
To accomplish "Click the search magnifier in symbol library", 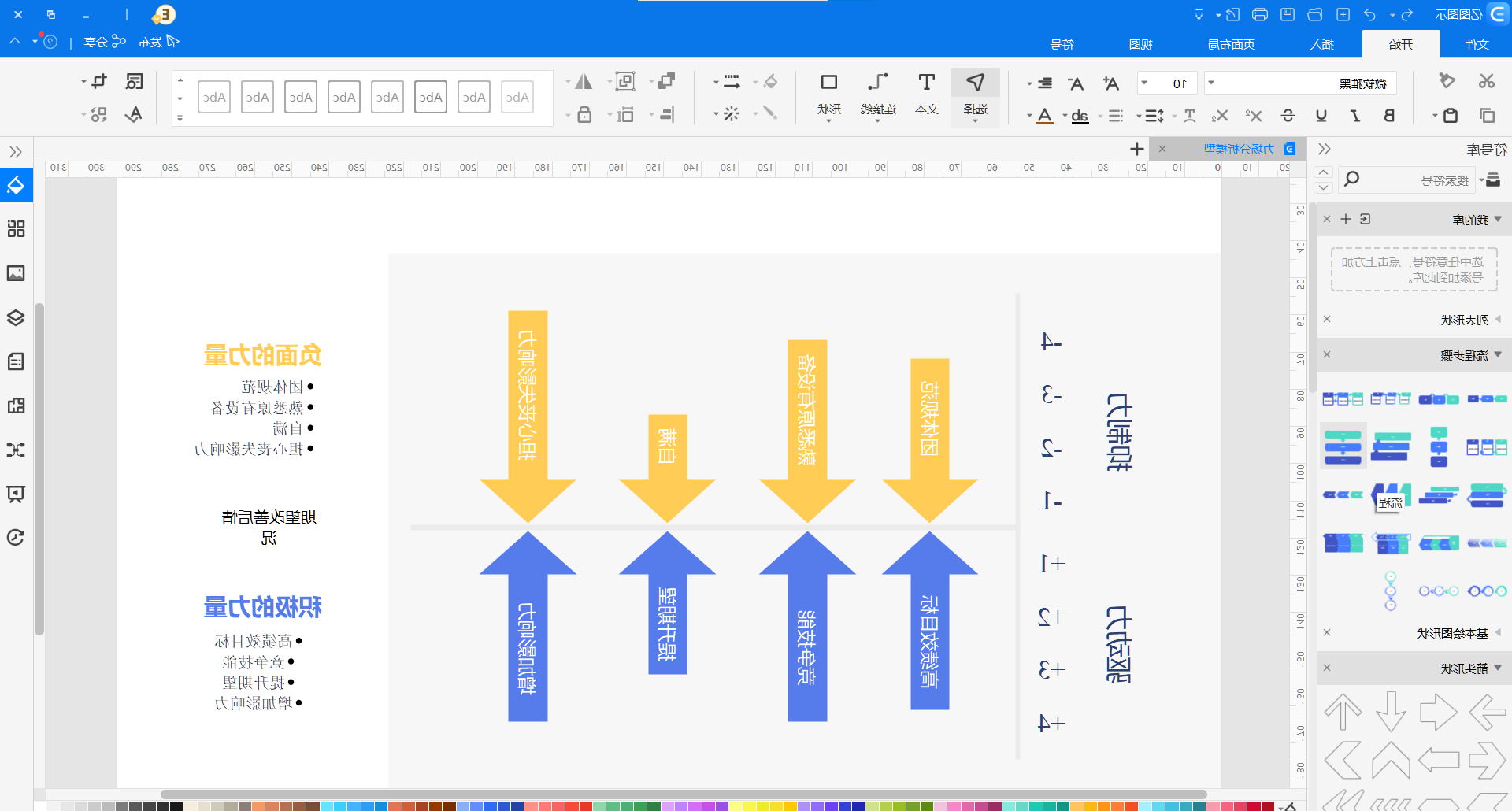I will tap(1351, 180).
